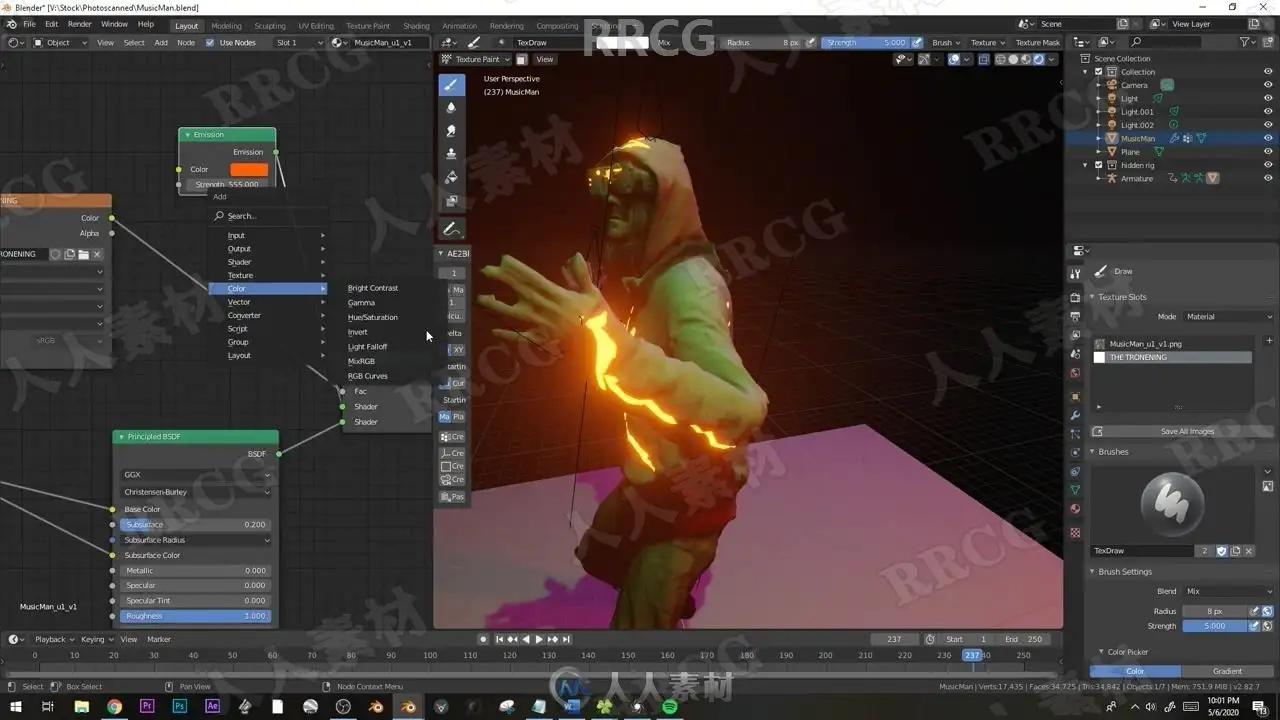1280x720 pixels.
Task: Open After Effects from the taskbar
Action: pyautogui.click(x=212, y=707)
